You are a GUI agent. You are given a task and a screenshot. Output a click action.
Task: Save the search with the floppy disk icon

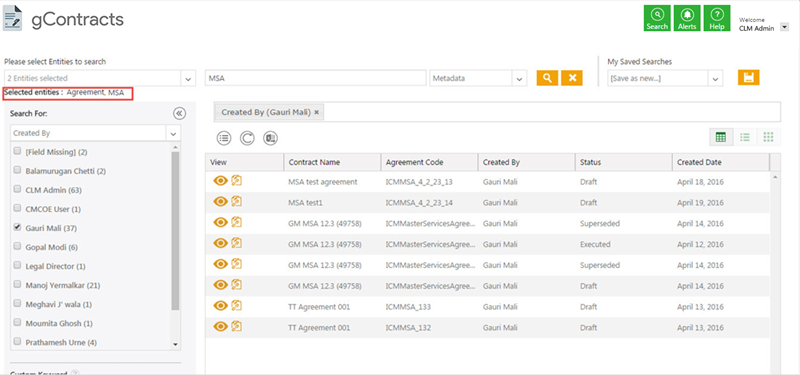(748, 78)
